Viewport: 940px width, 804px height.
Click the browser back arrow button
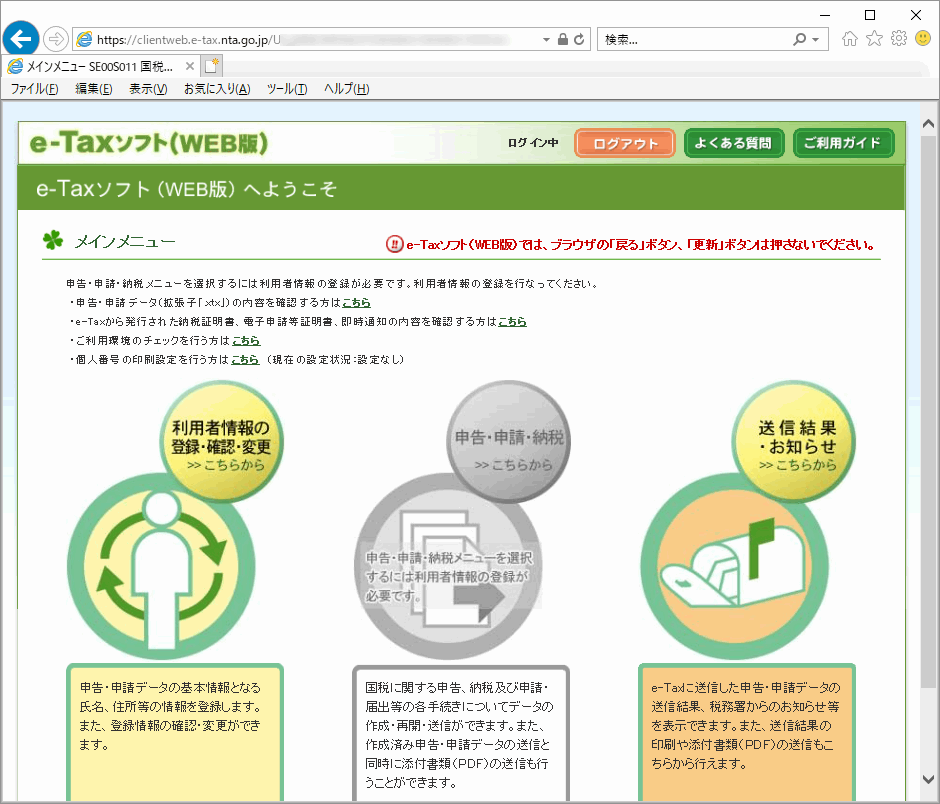click(x=21, y=39)
